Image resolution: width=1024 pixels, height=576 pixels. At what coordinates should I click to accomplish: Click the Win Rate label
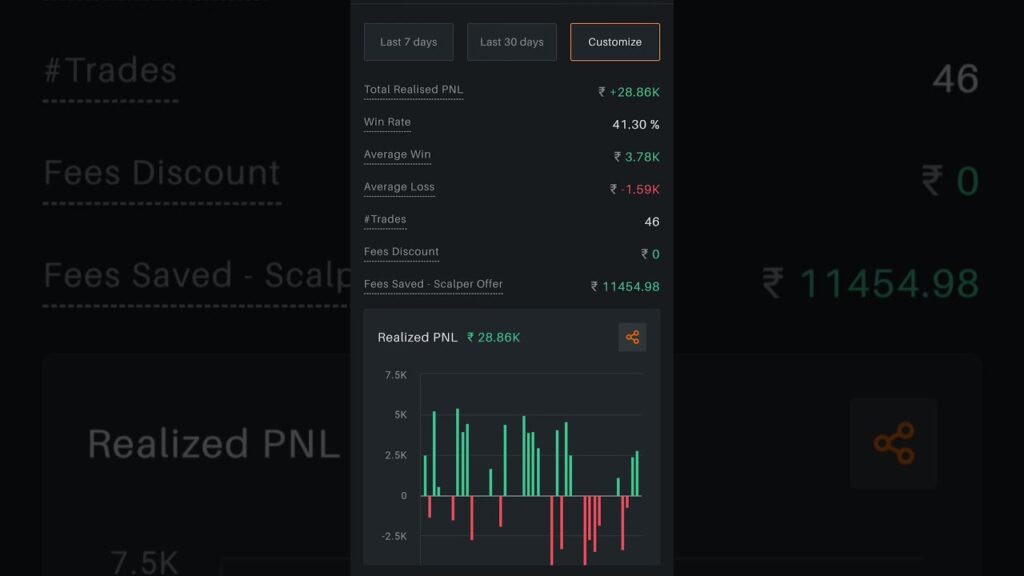pos(387,122)
